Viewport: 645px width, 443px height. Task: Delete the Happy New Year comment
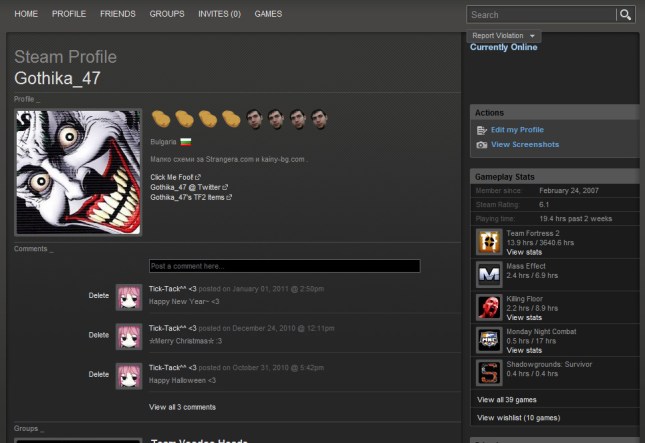99,295
